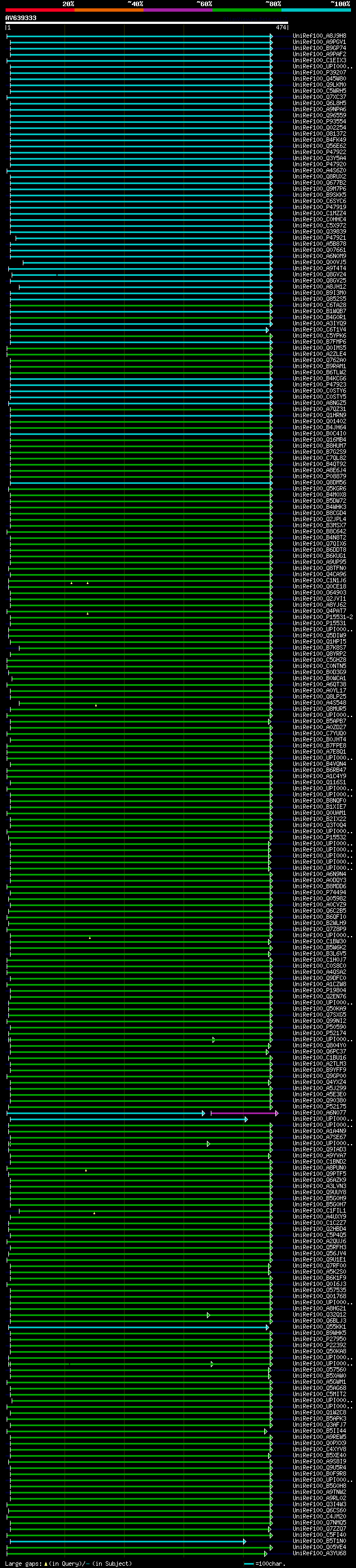The width and height of the screenshot is (356, 1568).
Task: Click the red ~20% identity legend bar
Action: pos(39,10)
